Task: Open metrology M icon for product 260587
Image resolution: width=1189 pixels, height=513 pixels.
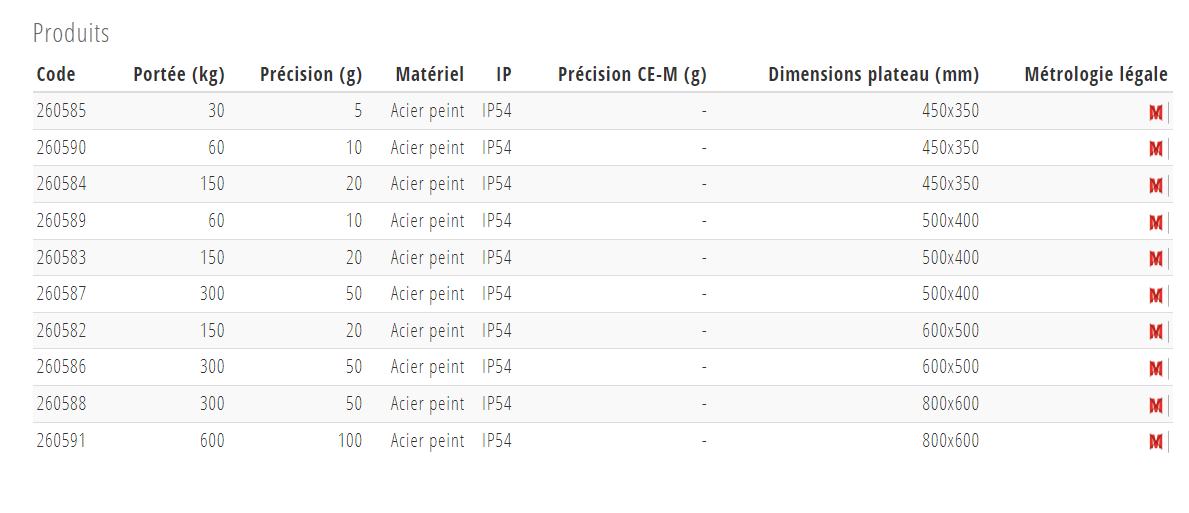Action: 1156,295
